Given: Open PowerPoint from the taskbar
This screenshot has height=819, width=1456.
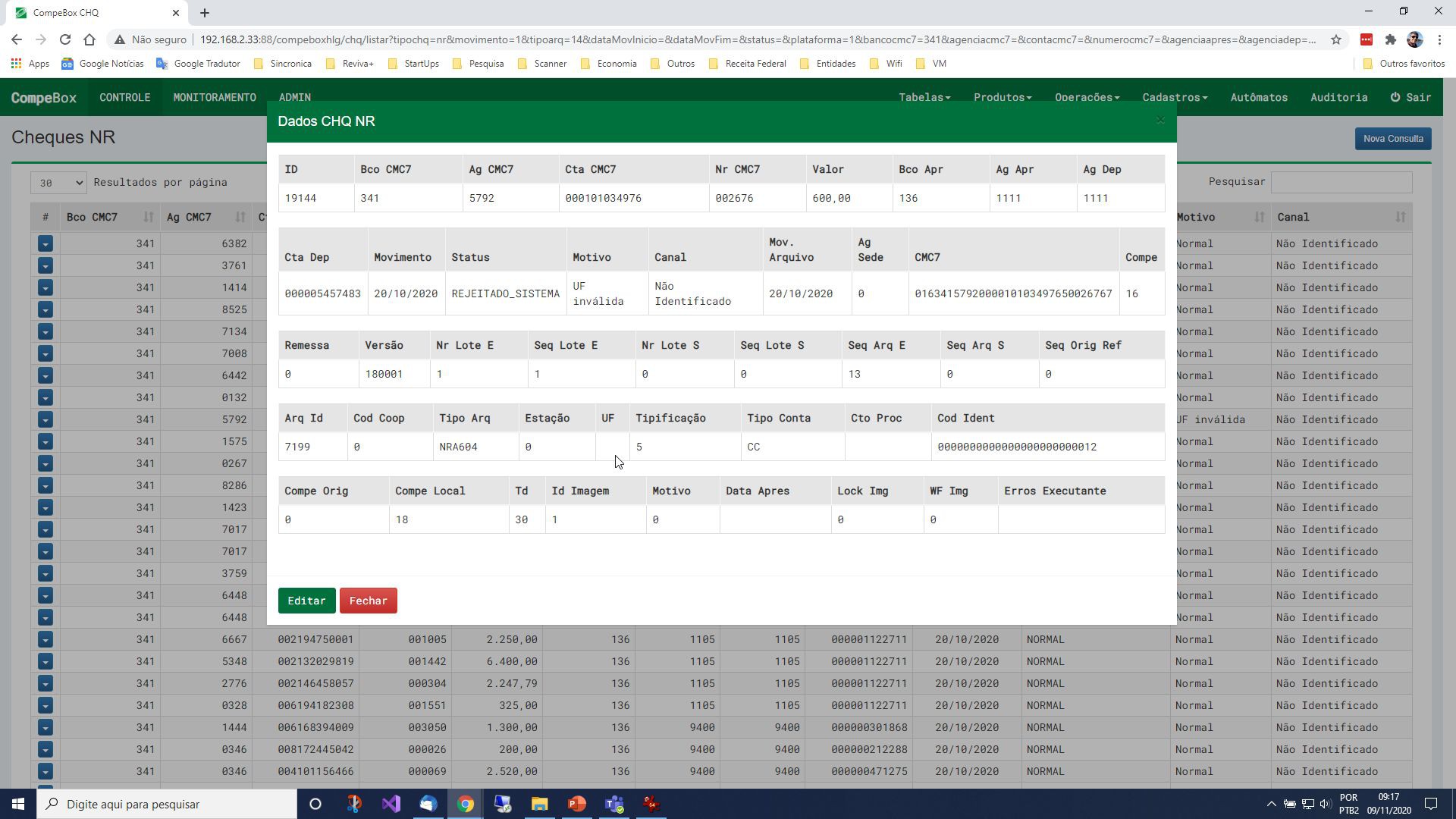Looking at the screenshot, I should pyautogui.click(x=576, y=804).
